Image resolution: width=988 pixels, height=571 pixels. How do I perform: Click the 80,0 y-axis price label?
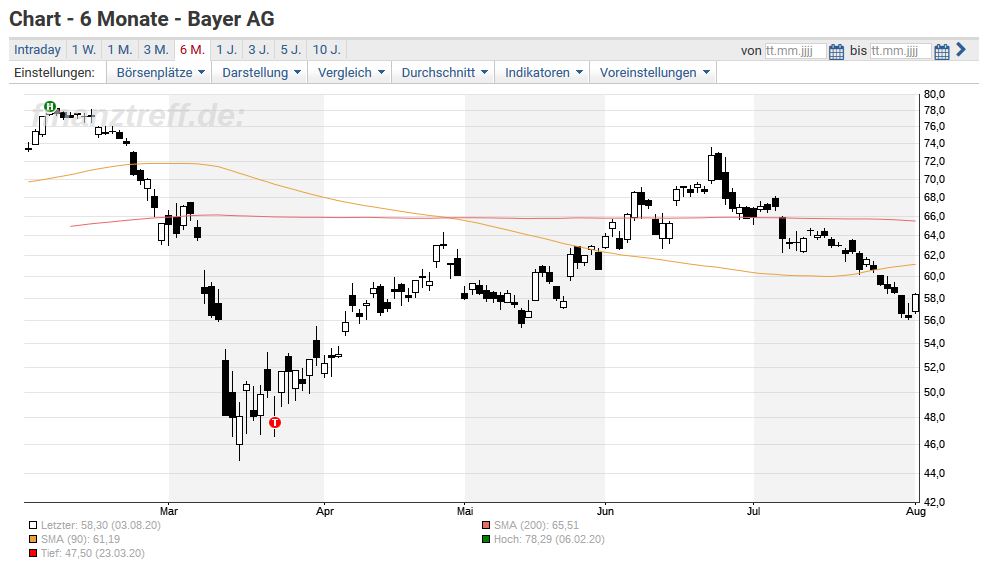pos(934,95)
